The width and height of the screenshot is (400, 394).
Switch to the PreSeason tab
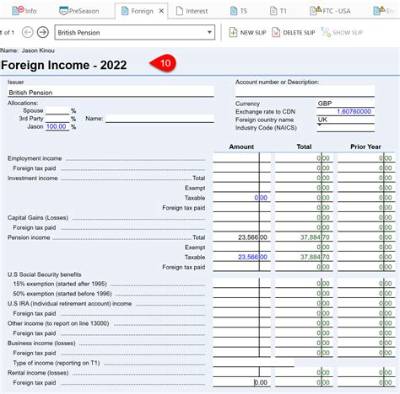click(79, 11)
